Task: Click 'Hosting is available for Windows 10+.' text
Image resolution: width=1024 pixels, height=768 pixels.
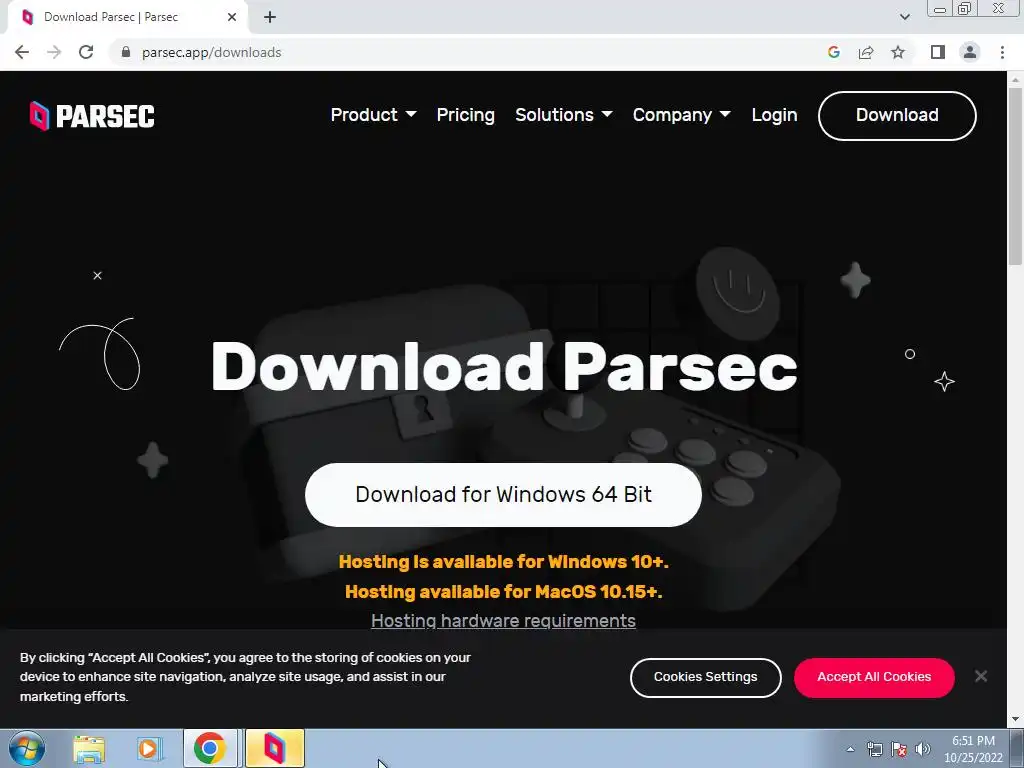Action: coord(504,562)
